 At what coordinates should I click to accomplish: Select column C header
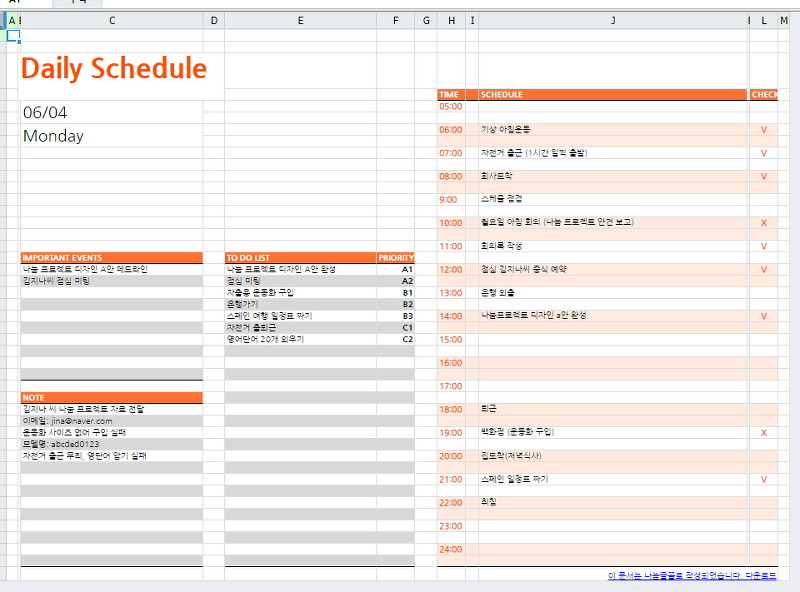coord(112,20)
